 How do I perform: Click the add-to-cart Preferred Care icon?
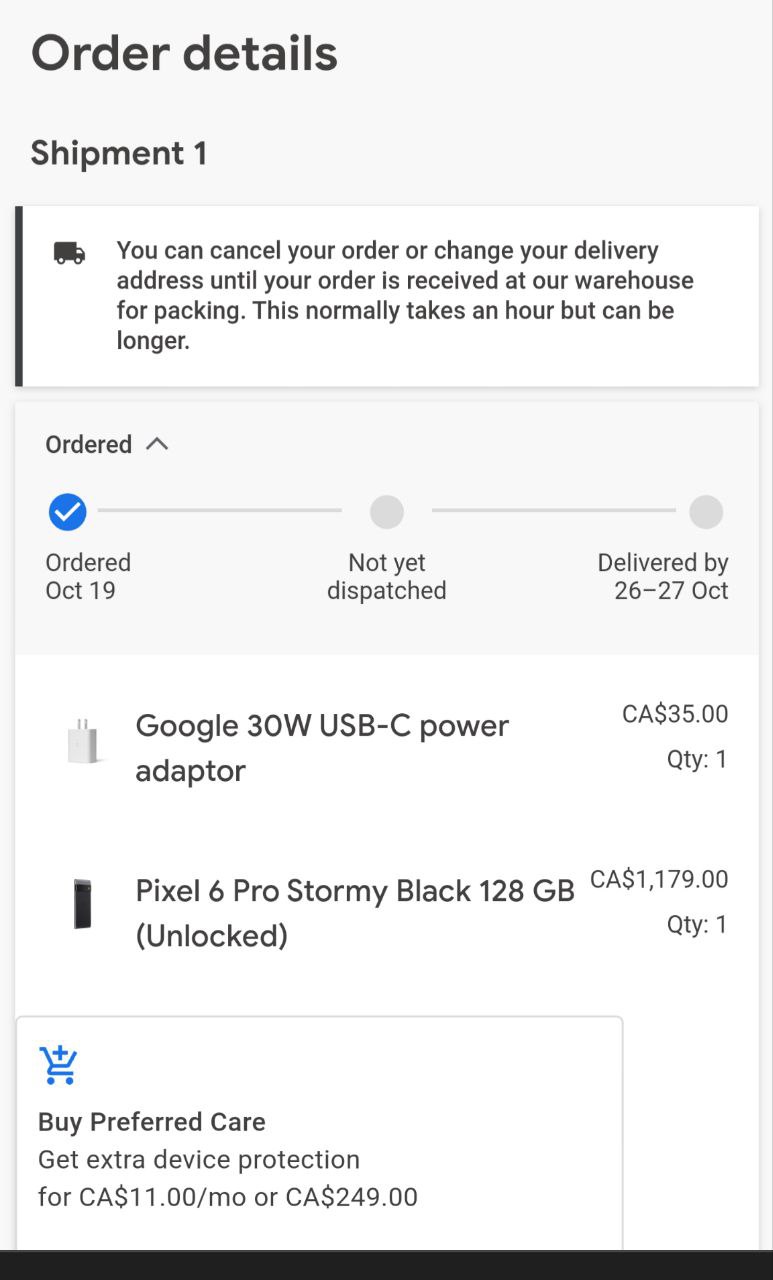(x=59, y=1066)
